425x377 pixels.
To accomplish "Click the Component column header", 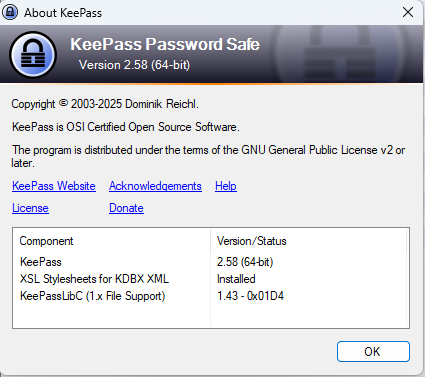I will [x=112, y=241].
